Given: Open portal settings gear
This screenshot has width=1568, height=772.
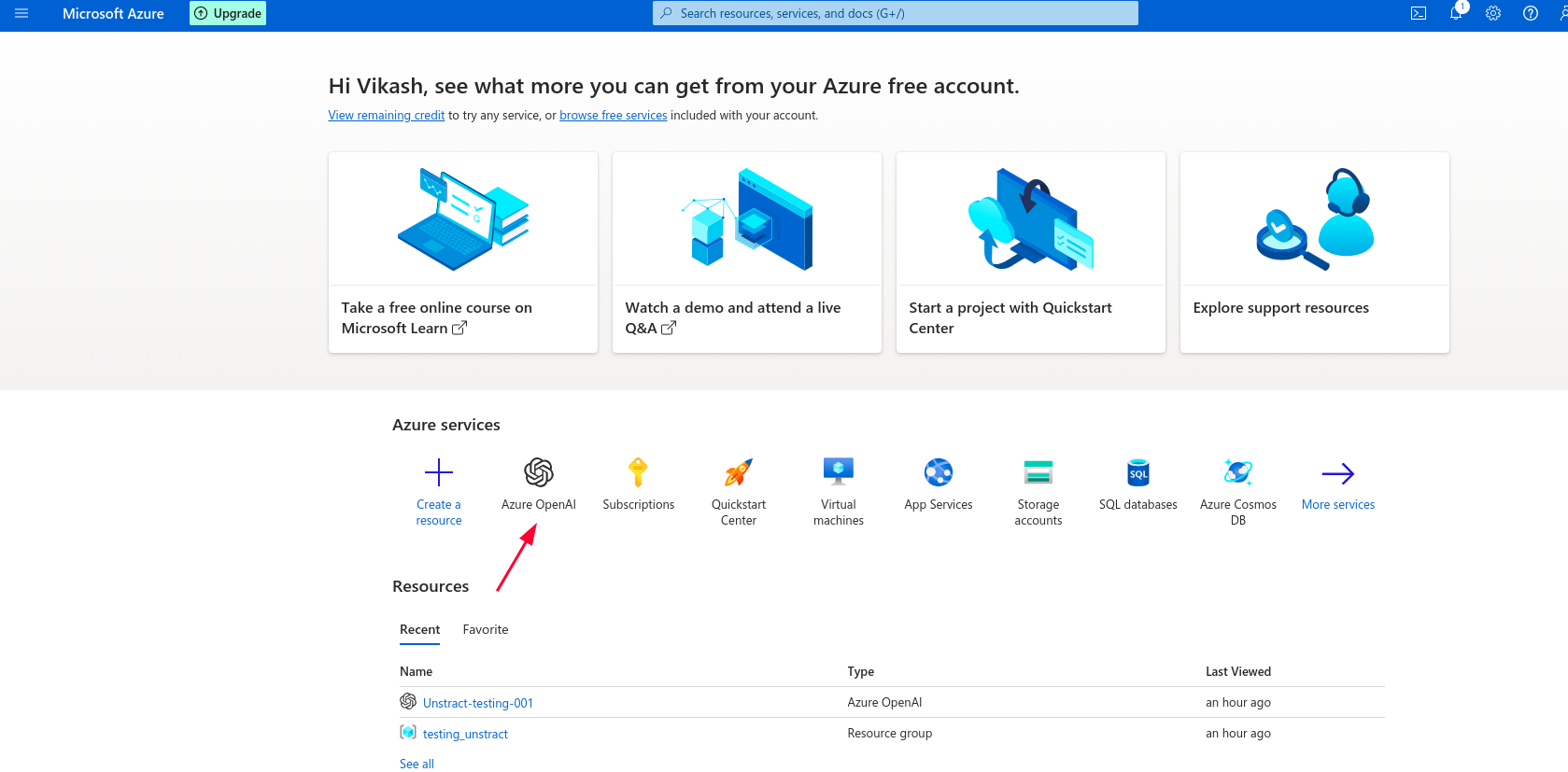Looking at the screenshot, I should [1493, 13].
